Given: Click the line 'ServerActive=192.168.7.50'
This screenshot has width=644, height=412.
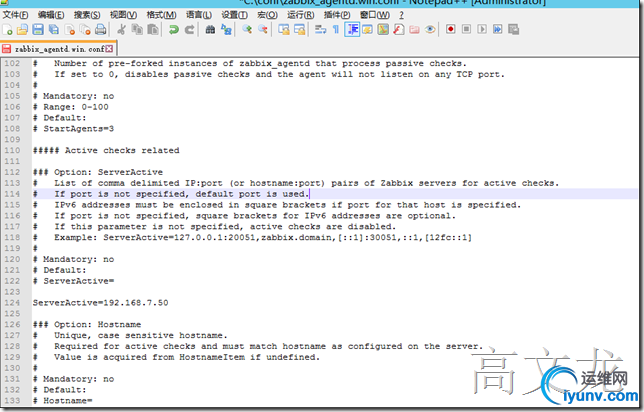Looking at the screenshot, I should point(101,303).
